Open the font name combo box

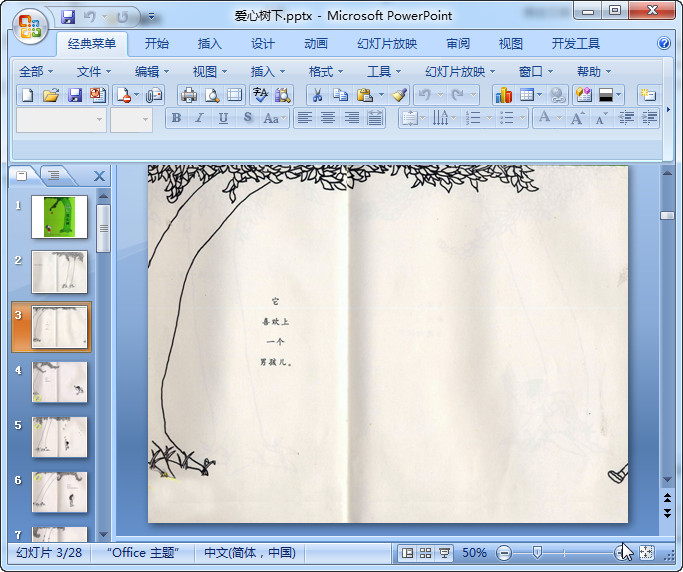61,119
